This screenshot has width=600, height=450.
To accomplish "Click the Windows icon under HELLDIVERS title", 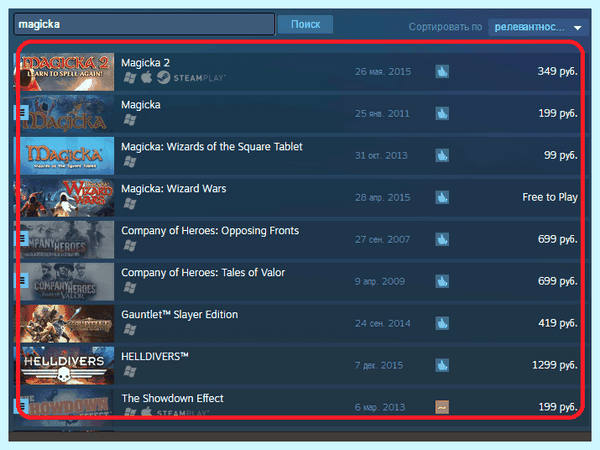I will coord(130,372).
